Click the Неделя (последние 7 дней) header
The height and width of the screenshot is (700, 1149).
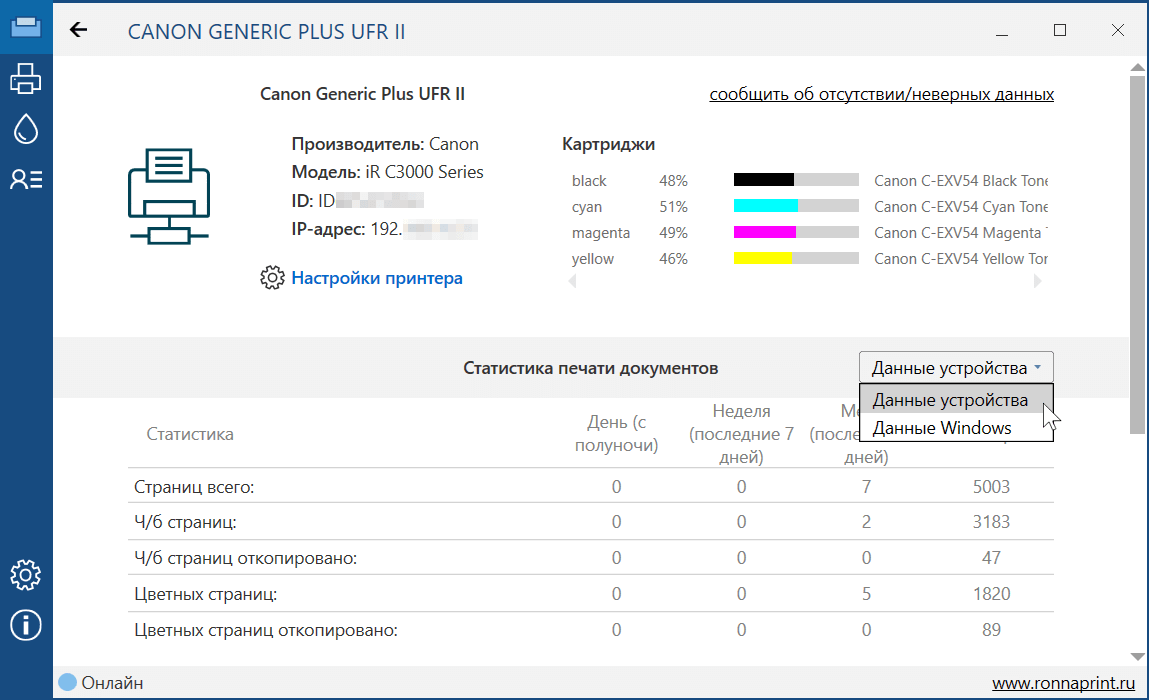click(x=741, y=434)
